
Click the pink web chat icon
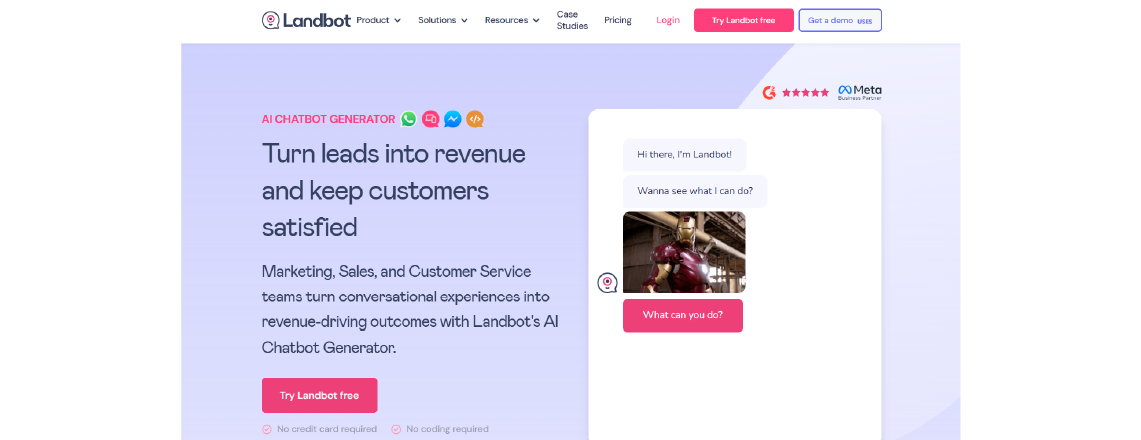[x=431, y=119]
